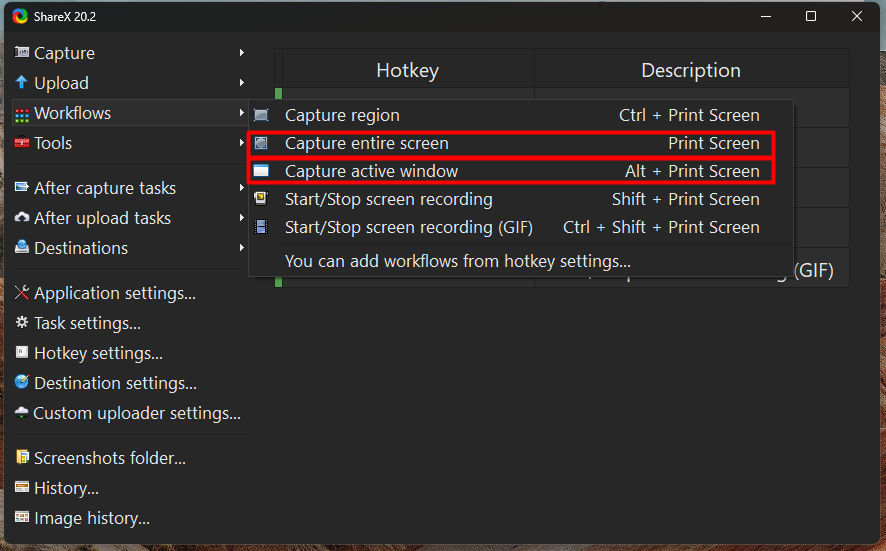The image size is (886, 551).
Task: Open Screenshots folder...
Action: tap(130, 458)
